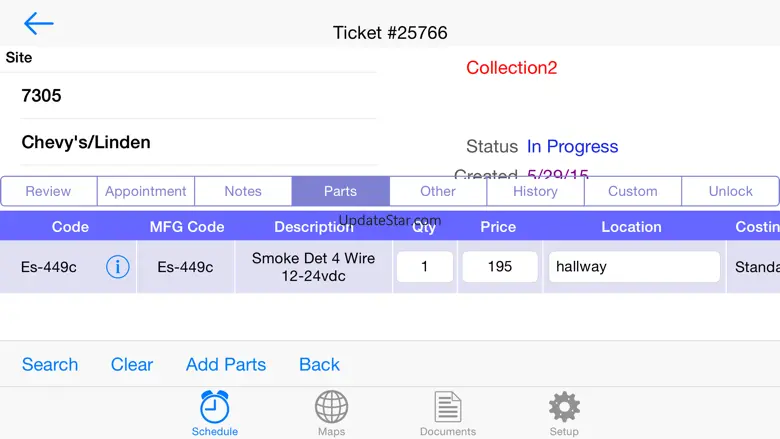Select the Parts tab
The height and width of the screenshot is (439, 780).
pyautogui.click(x=340, y=191)
